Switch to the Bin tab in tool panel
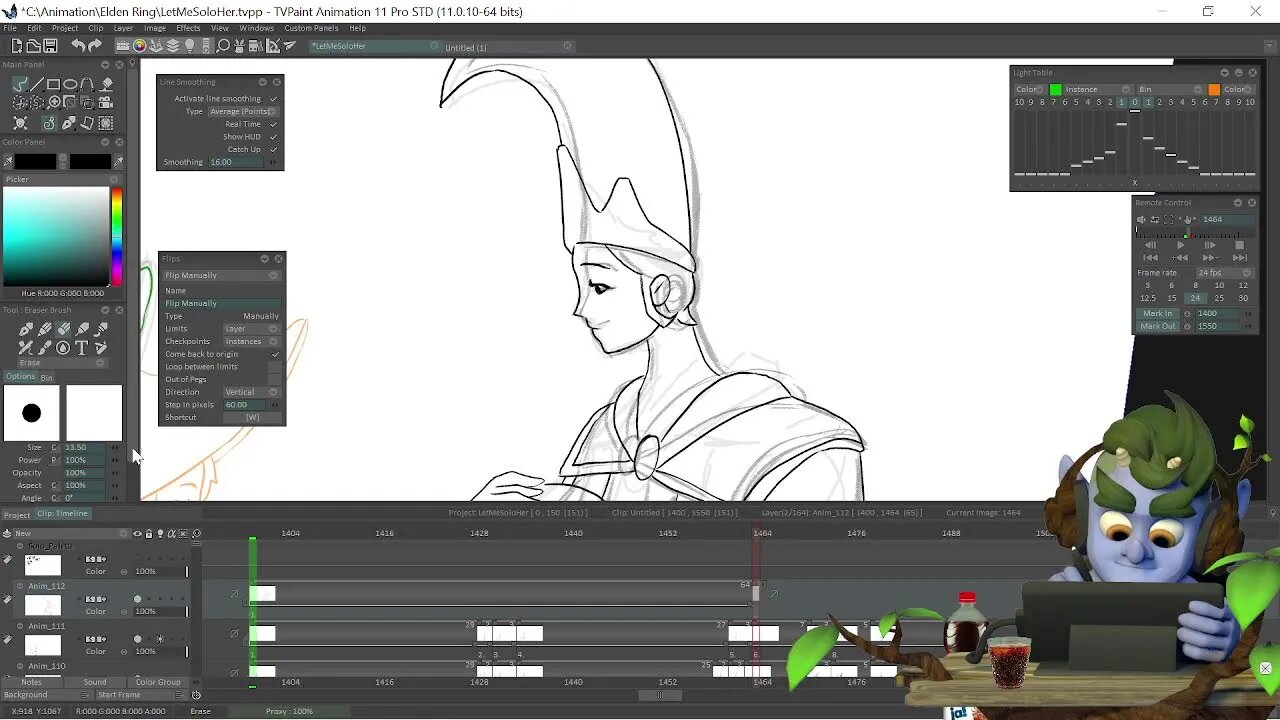The height and width of the screenshot is (720, 1280). coord(46,378)
